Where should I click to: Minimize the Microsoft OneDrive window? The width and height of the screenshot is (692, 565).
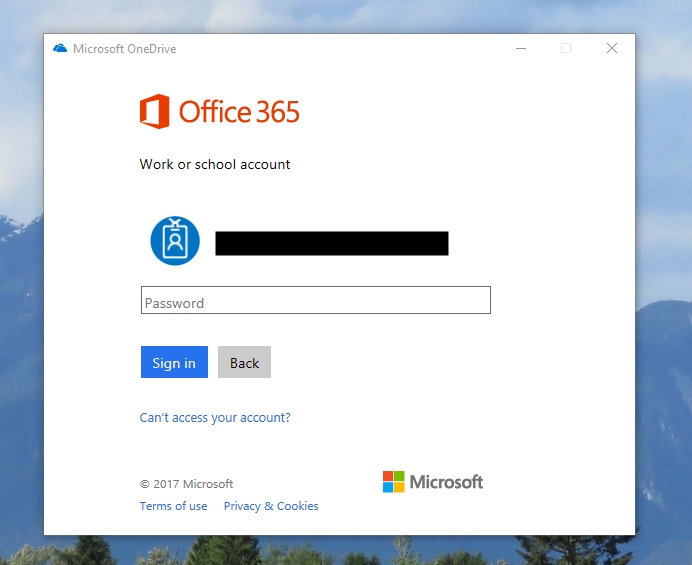coord(521,48)
